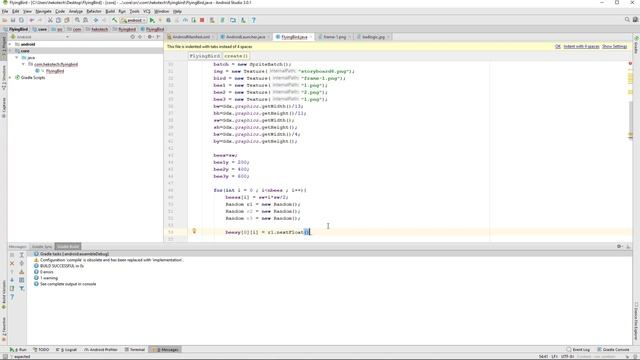This screenshot has width=640, height=360.
Task: Open the Navigate menu
Action: [x=43, y=11]
